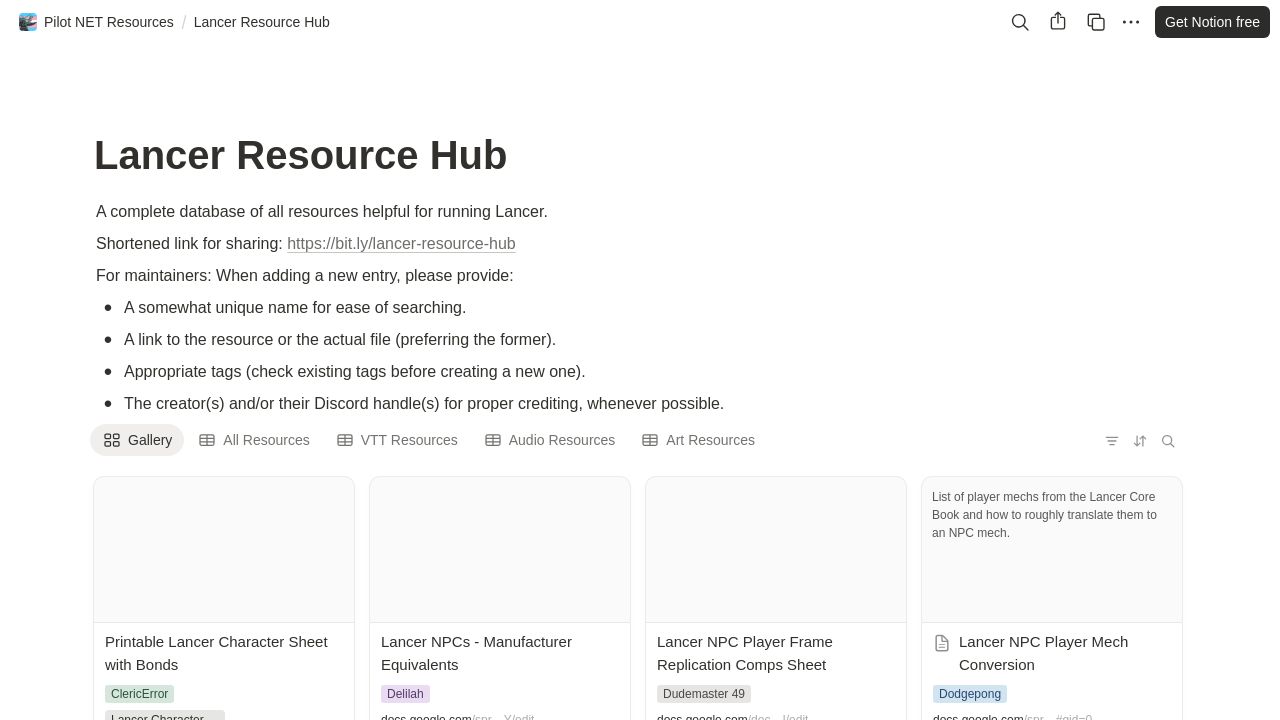Open the bit.ly lancer-resource-hub link
Screen dimensions: 1280x720
coord(401,244)
